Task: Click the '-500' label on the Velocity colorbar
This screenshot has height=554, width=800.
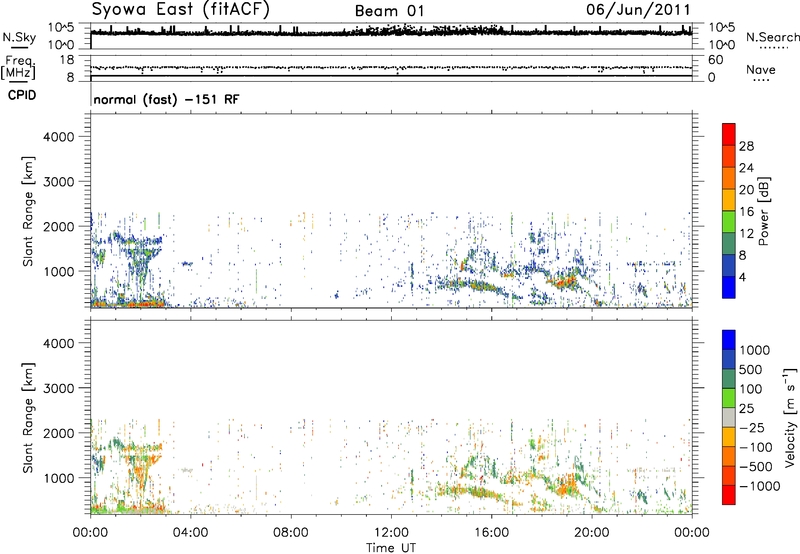Action: coord(756,467)
